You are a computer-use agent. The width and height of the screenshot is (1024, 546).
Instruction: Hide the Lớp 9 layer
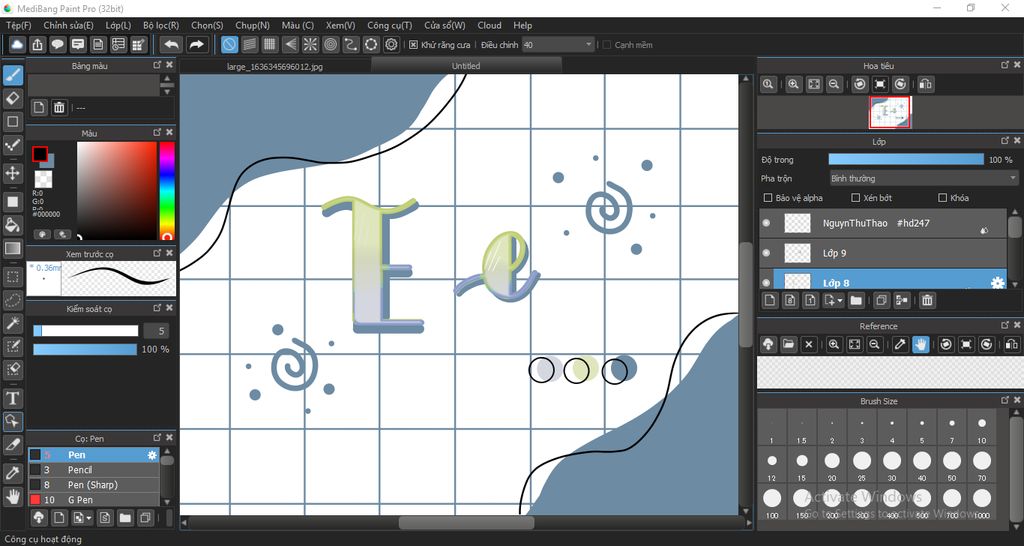pos(767,253)
